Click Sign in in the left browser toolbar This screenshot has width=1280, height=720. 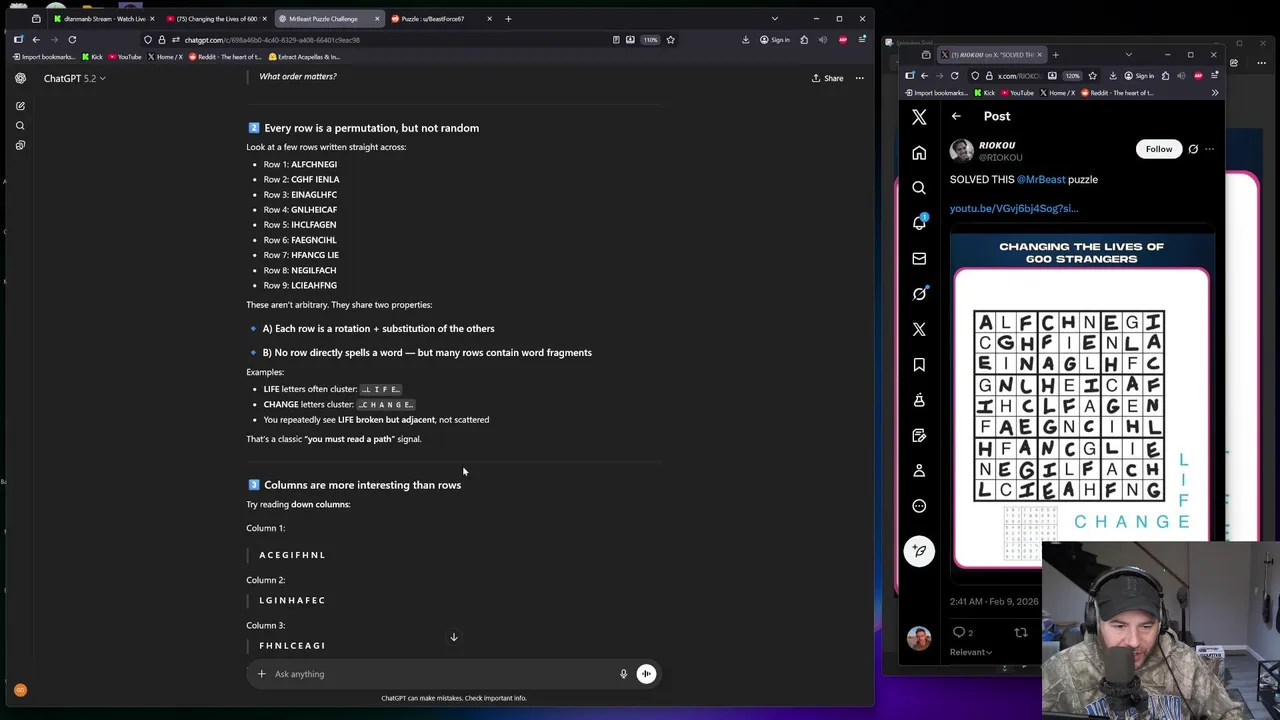point(775,40)
